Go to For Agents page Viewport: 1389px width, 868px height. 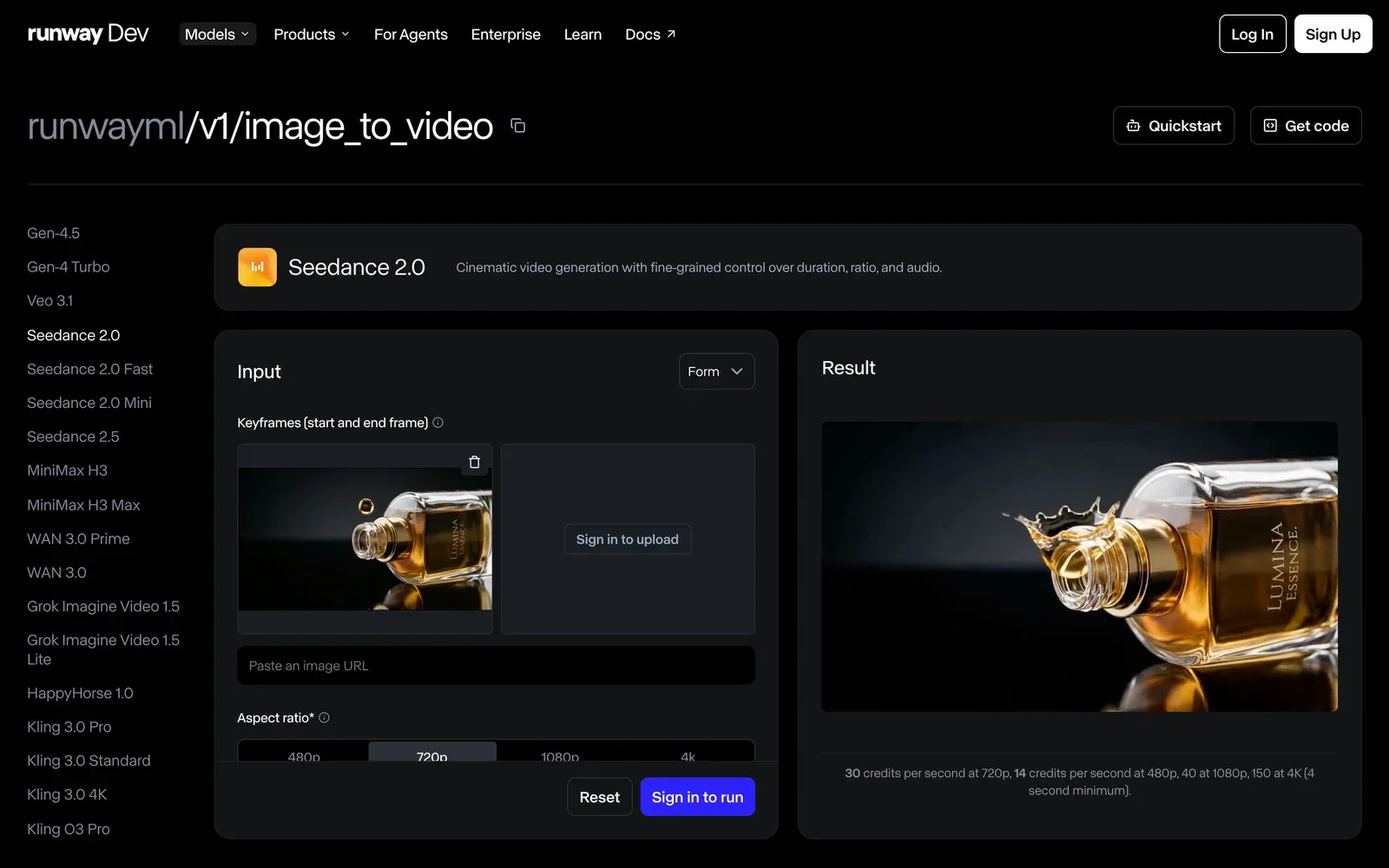click(411, 34)
